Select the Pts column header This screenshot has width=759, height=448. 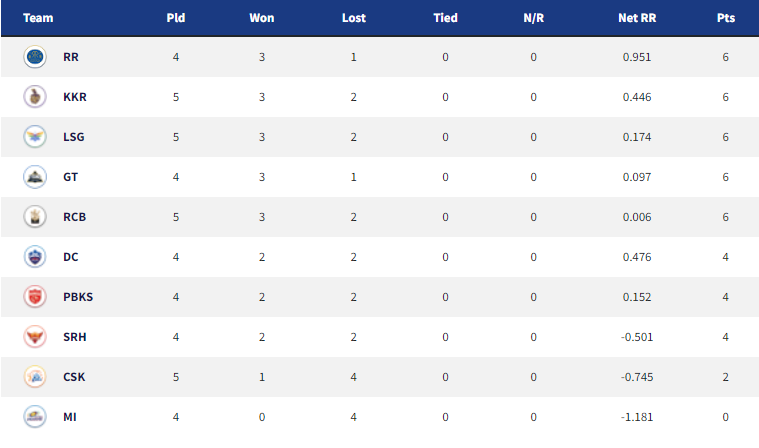(726, 18)
